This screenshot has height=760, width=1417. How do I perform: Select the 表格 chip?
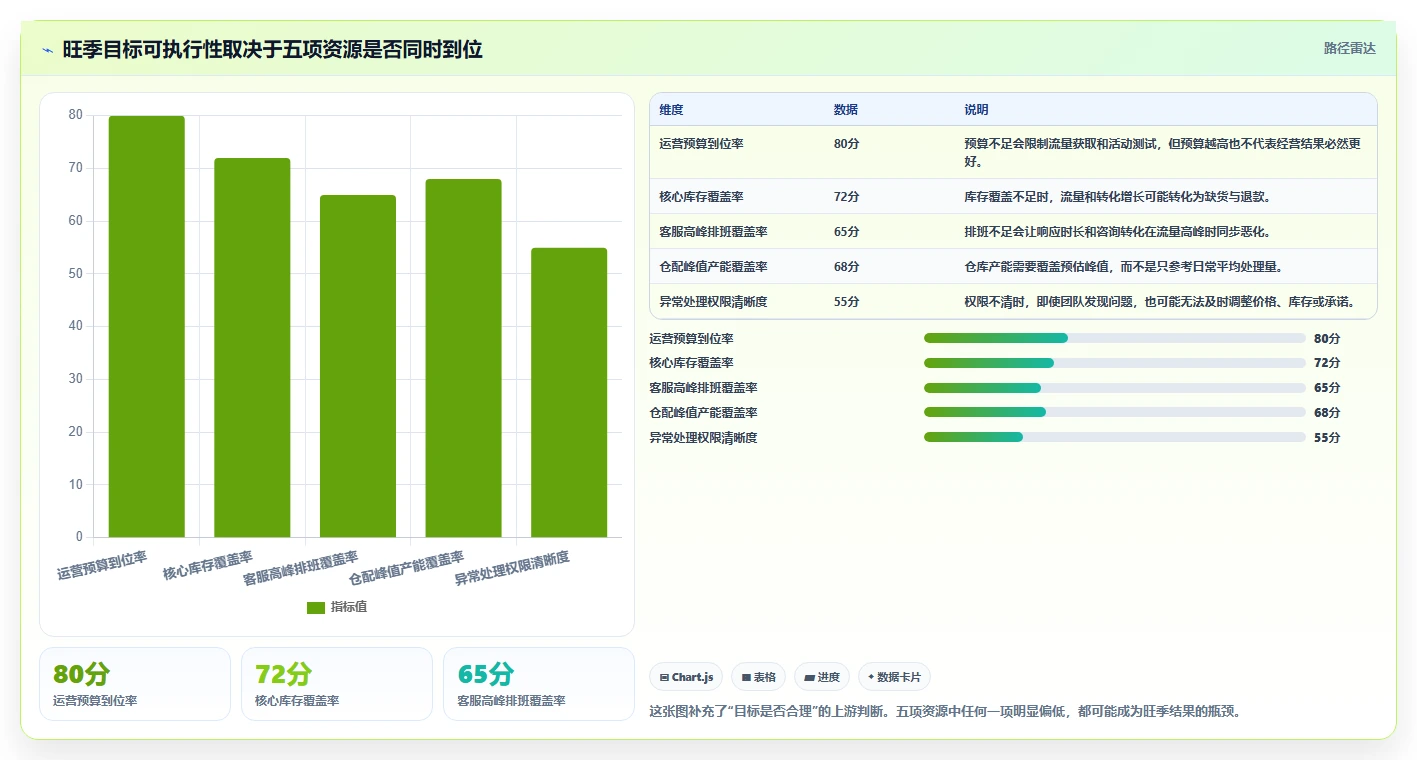[759, 677]
